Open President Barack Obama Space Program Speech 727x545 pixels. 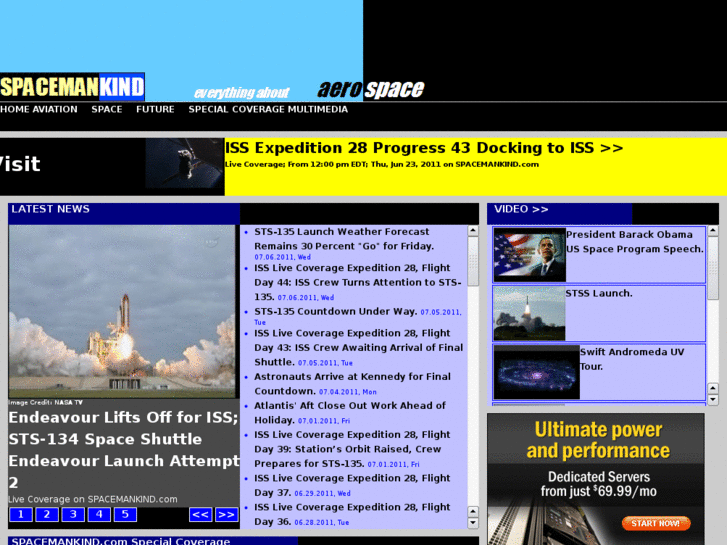[635, 242]
